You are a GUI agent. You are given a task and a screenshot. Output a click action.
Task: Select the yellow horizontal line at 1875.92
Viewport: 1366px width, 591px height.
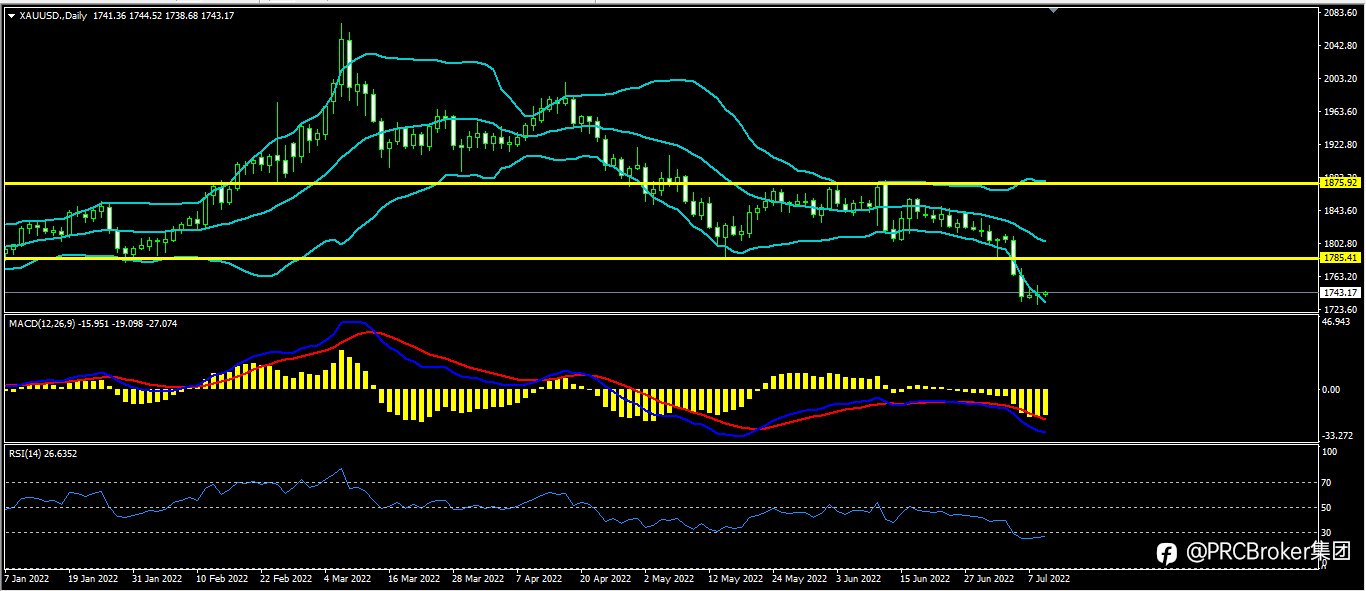tap(660, 183)
